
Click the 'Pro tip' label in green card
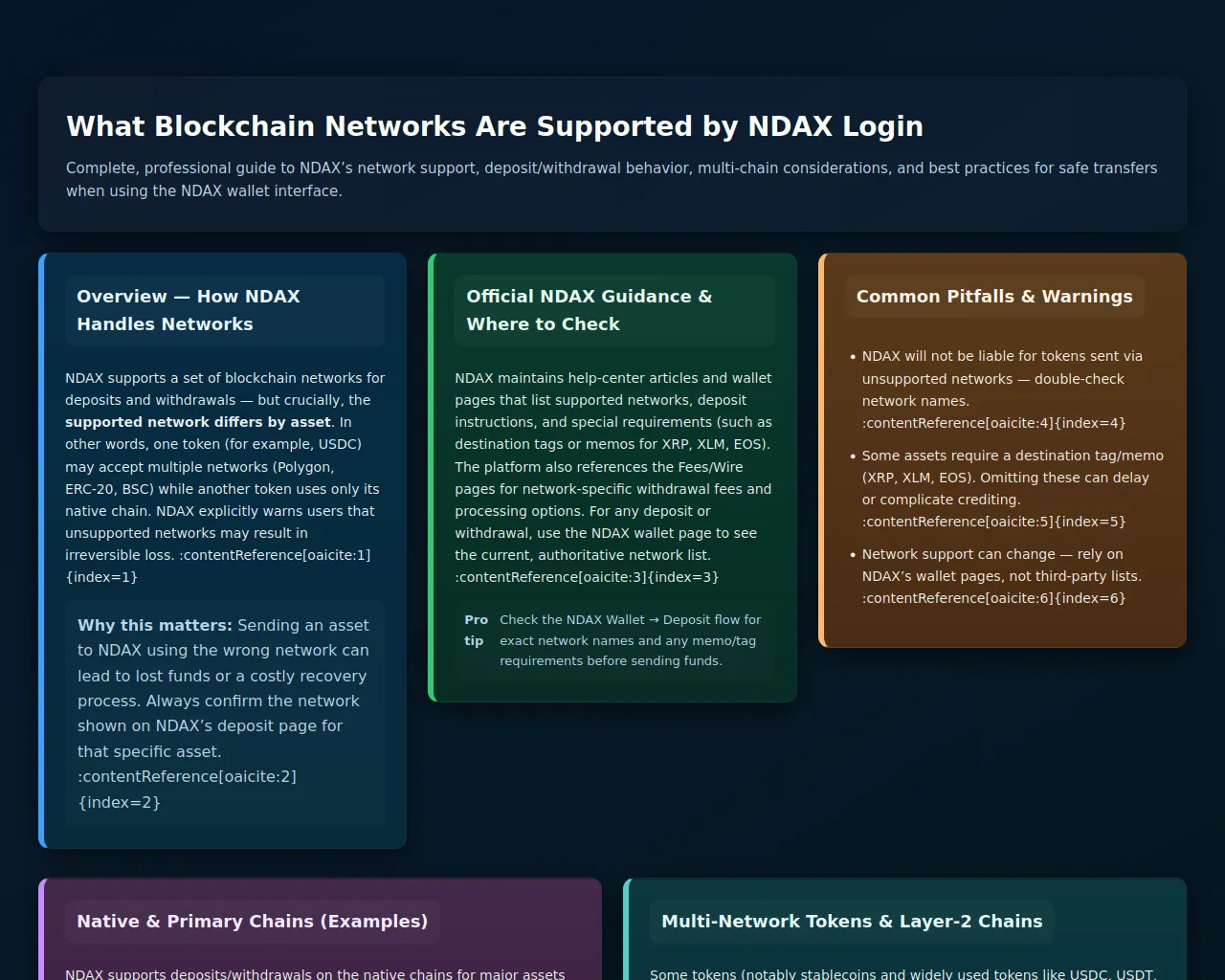pos(476,630)
